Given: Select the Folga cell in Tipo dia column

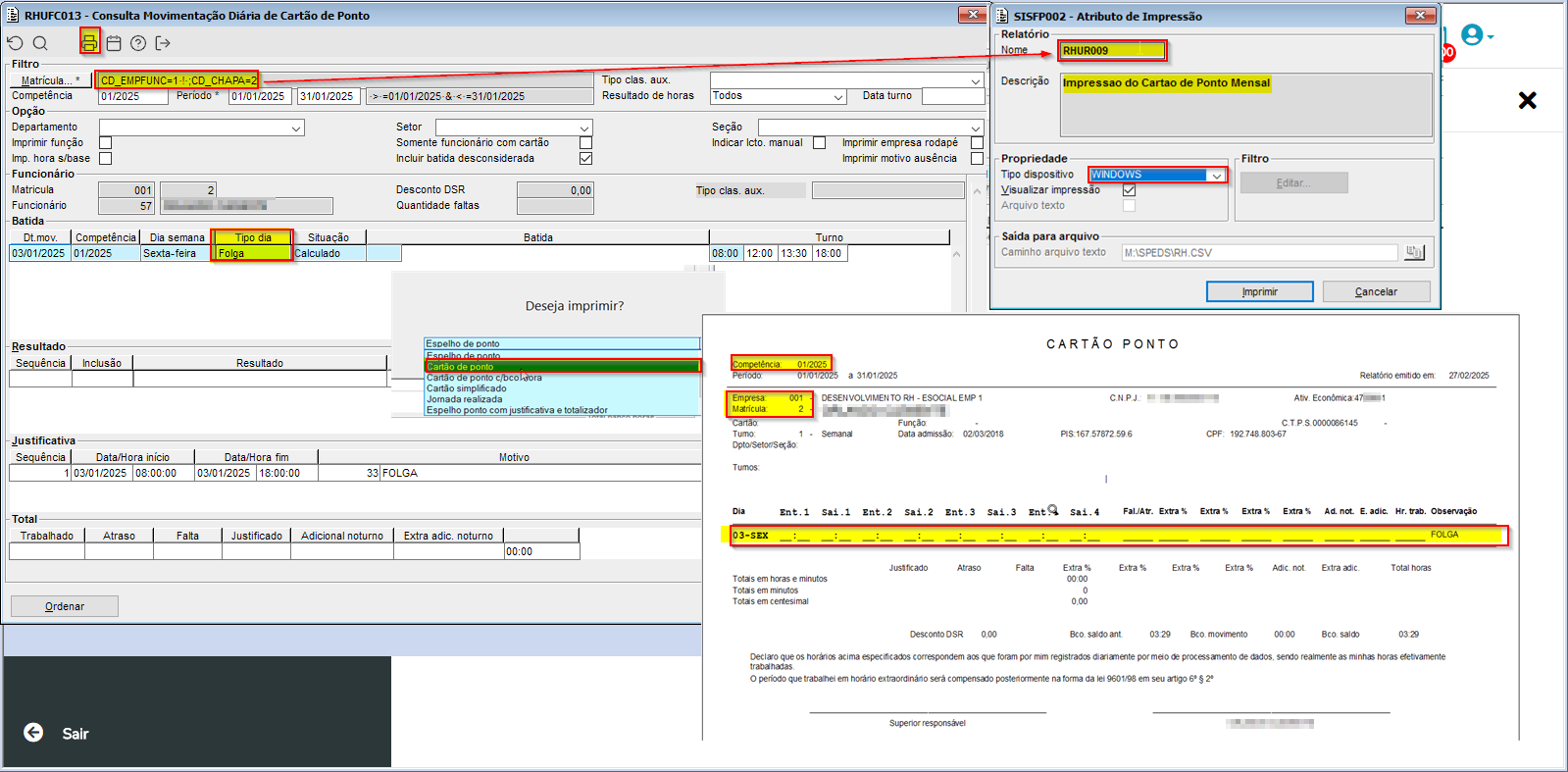Looking at the screenshot, I should 253,253.
